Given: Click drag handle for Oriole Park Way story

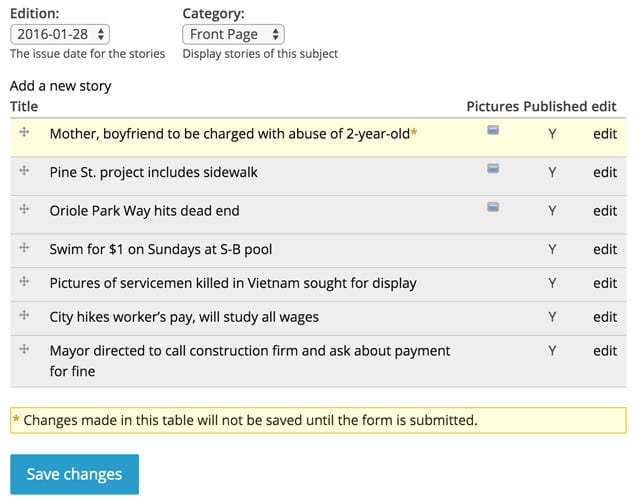Looking at the screenshot, I should tap(24, 209).
